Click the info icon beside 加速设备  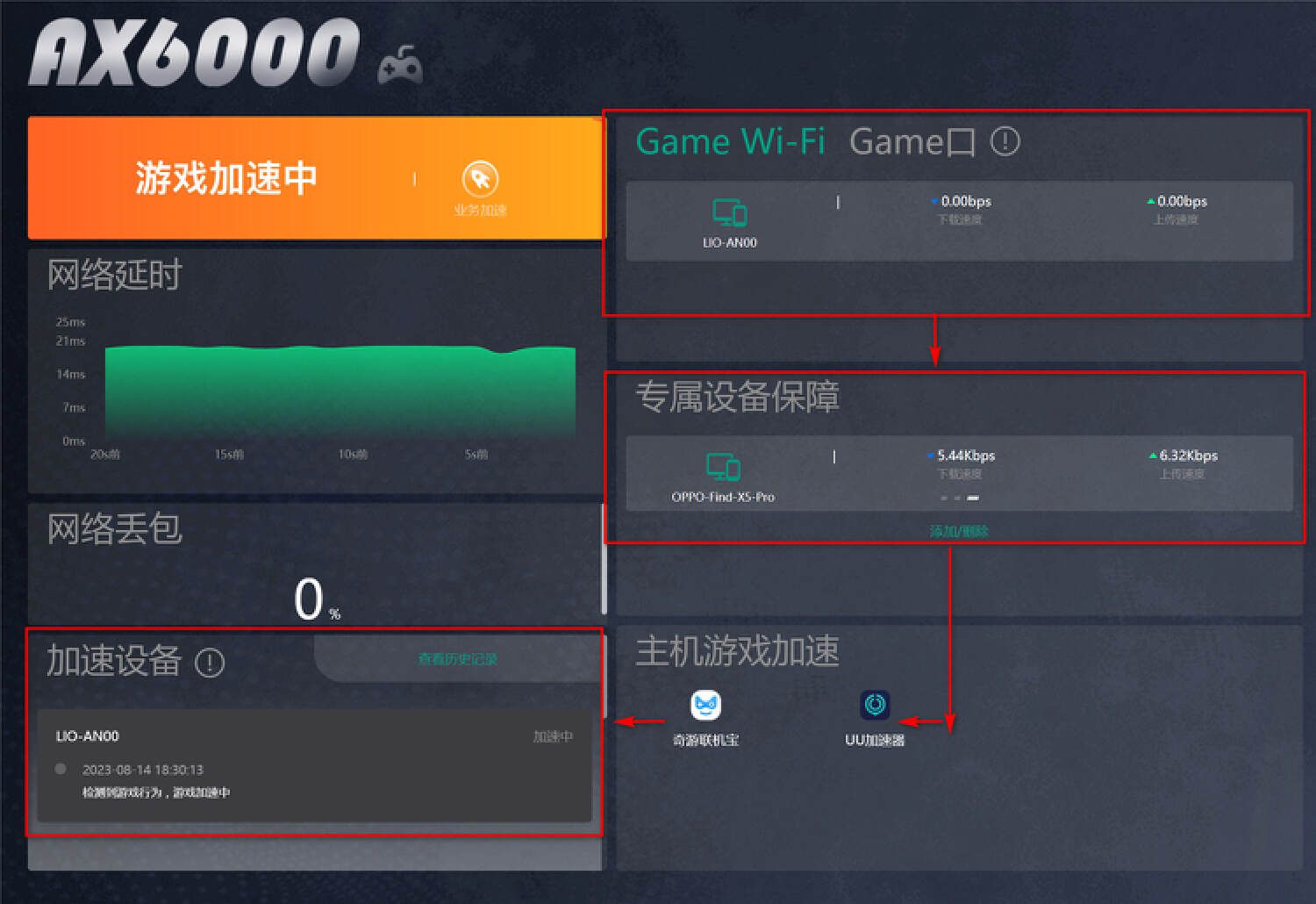point(210,663)
